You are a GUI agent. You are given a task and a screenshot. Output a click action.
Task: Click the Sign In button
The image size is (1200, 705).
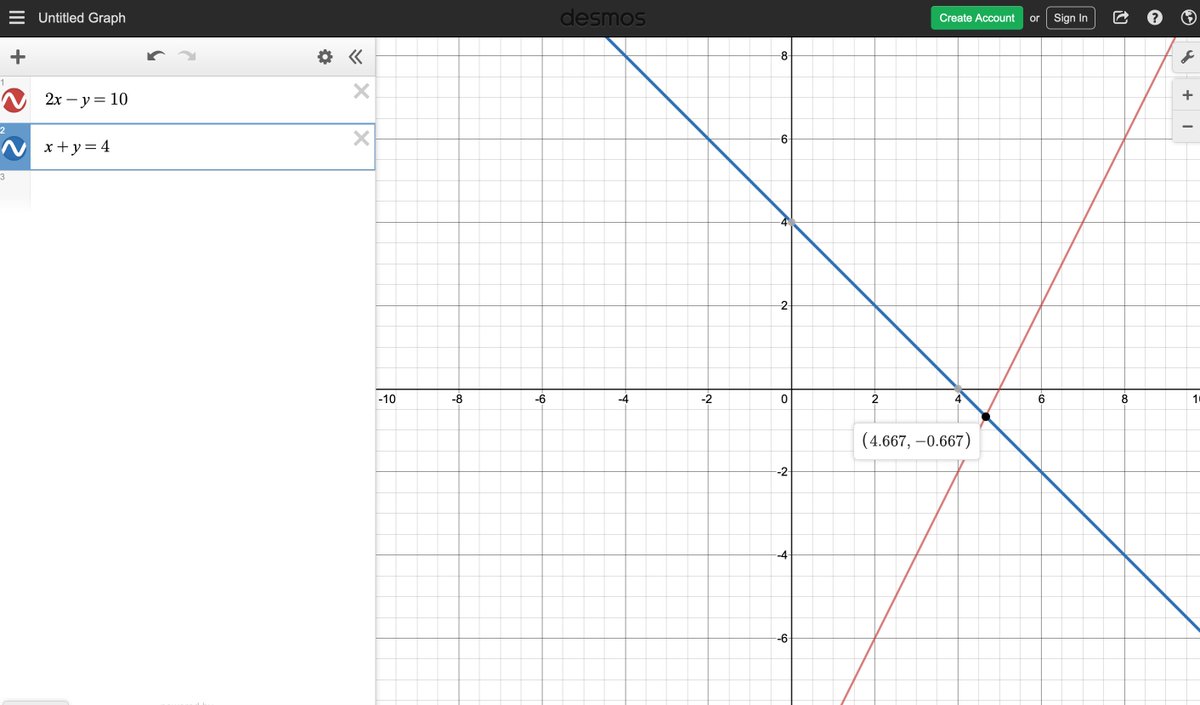click(x=1070, y=17)
